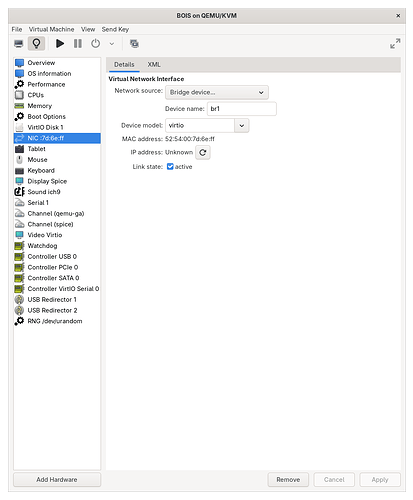Open the Virtual Machine menu

[51, 29]
